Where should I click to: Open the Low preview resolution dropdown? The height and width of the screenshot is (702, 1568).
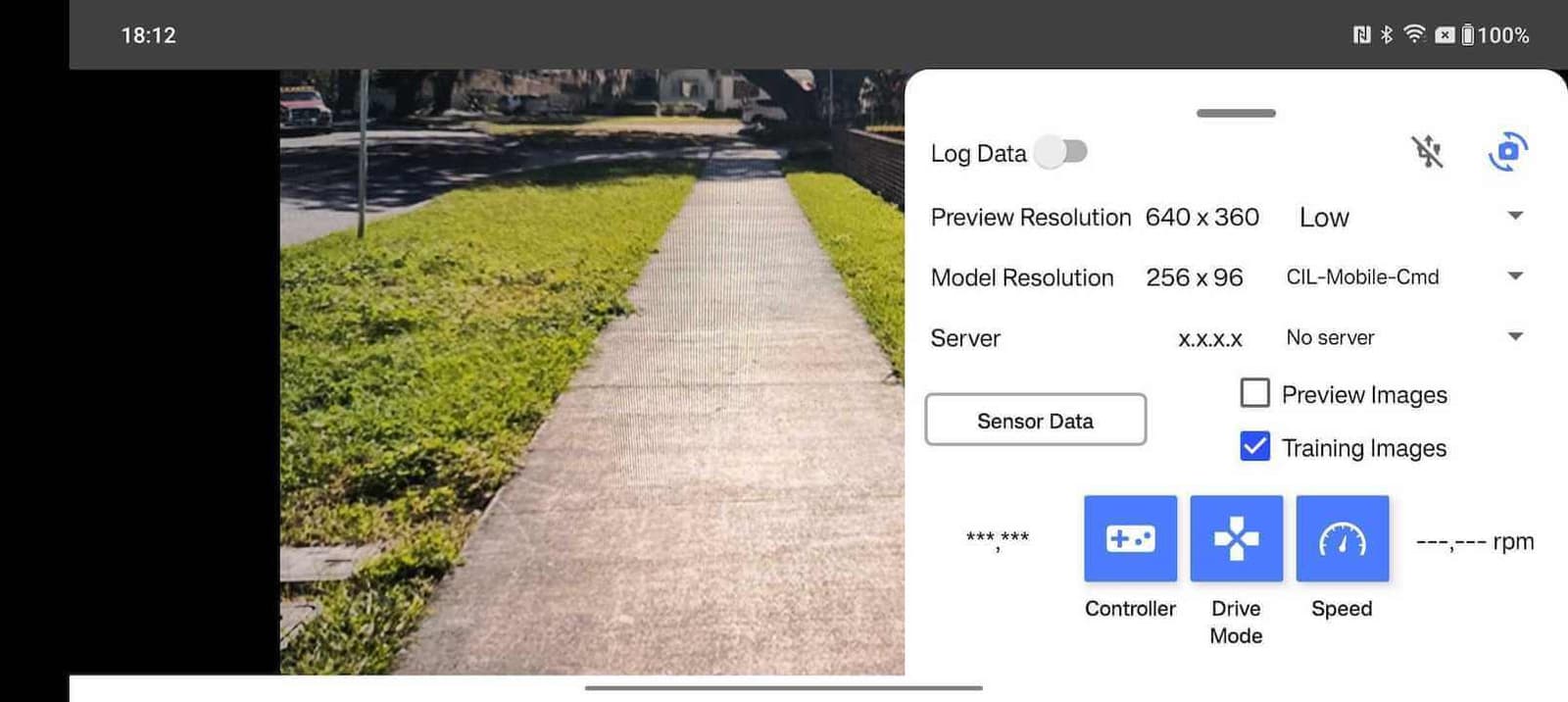click(x=1411, y=217)
